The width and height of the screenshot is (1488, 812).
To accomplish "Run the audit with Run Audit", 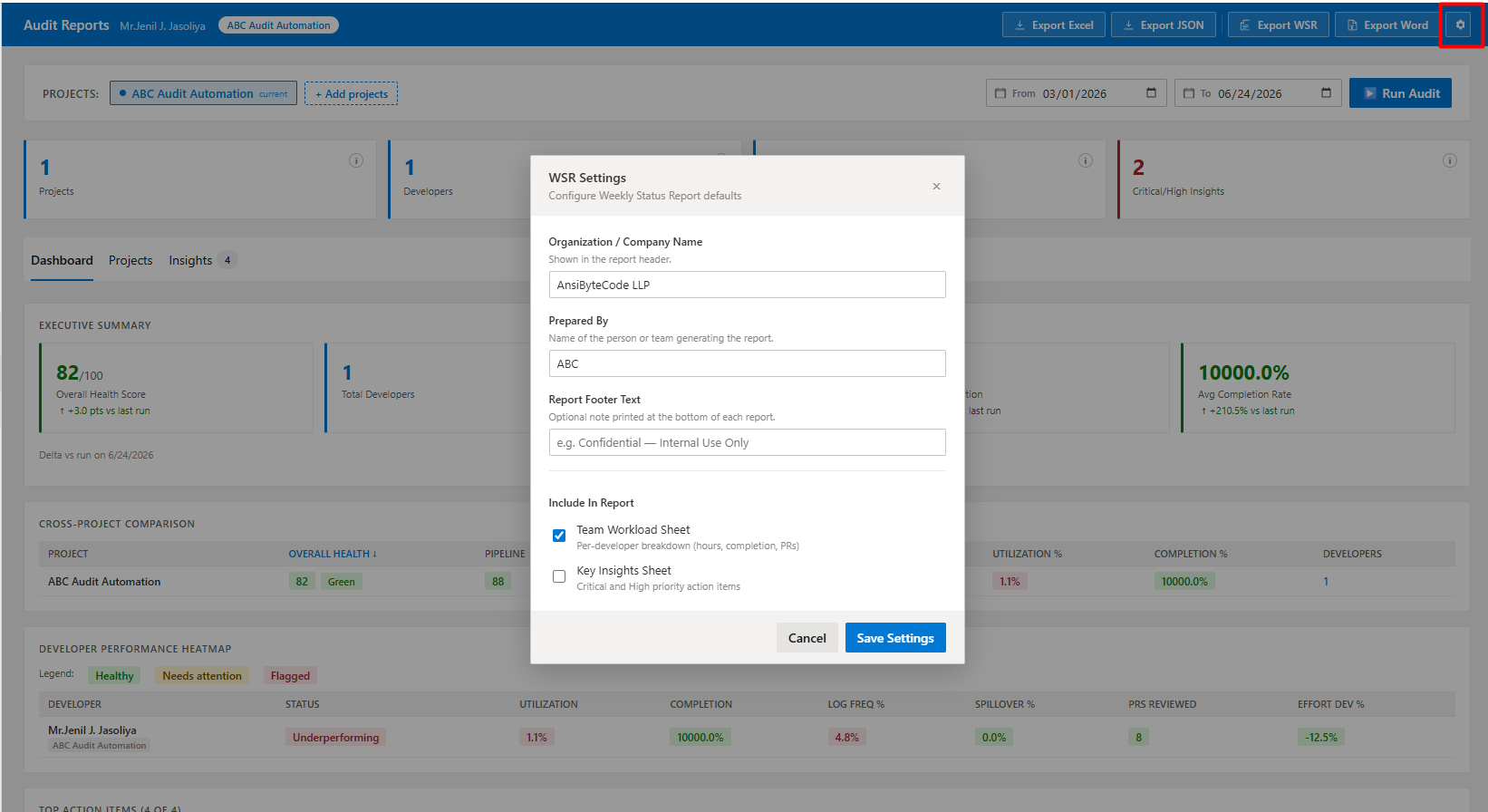I will [1400, 93].
